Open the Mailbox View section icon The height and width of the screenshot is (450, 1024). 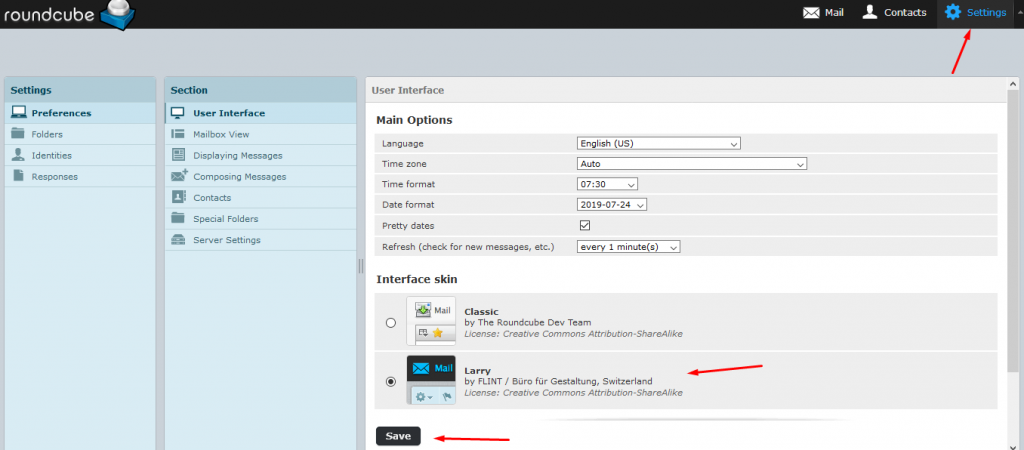pyautogui.click(x=178, y=134)
